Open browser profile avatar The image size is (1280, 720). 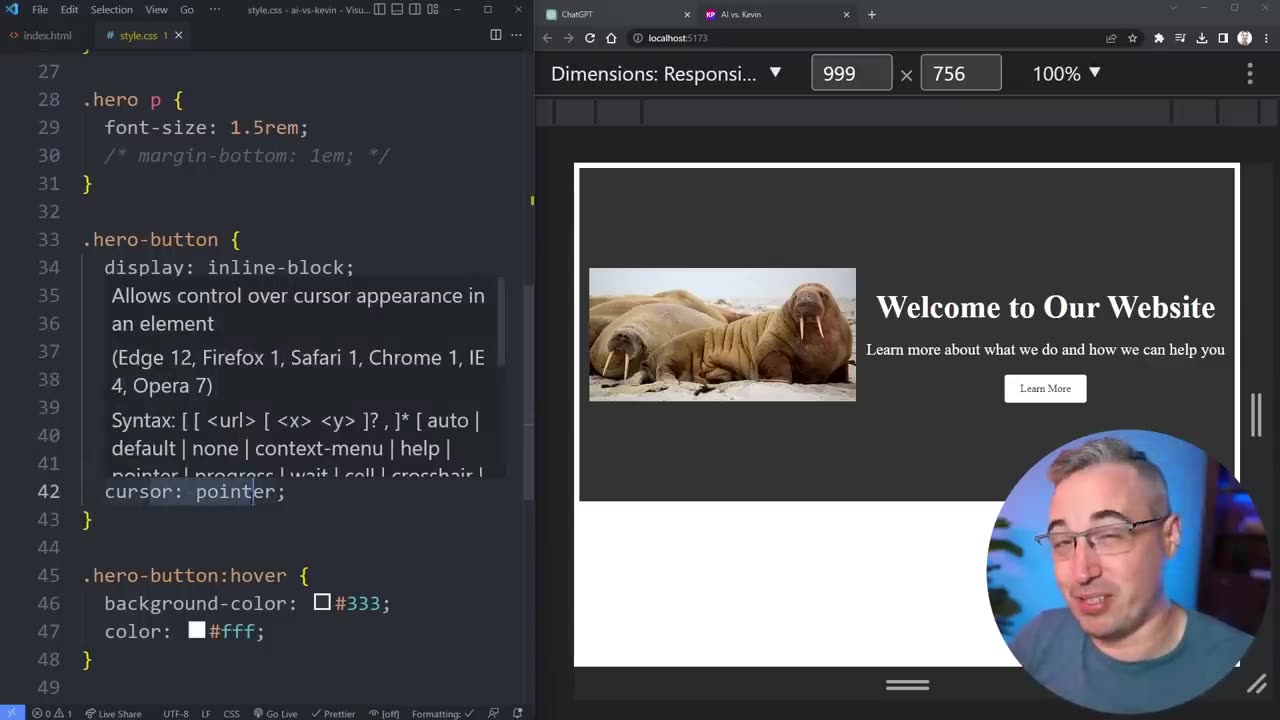(x=1244, y=38)
